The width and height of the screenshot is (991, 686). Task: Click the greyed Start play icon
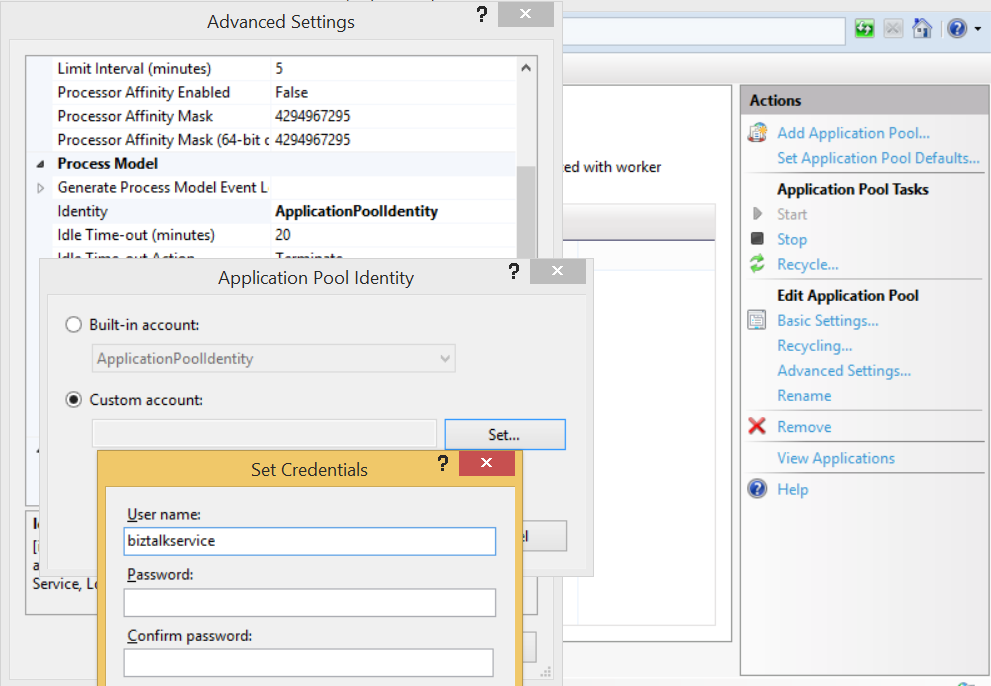click(757, 214)
